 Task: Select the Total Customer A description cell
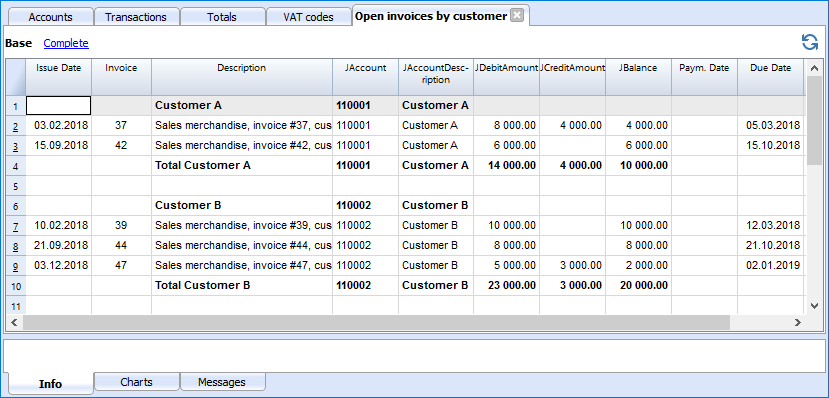pyautogui.click(x=242, y=165)
